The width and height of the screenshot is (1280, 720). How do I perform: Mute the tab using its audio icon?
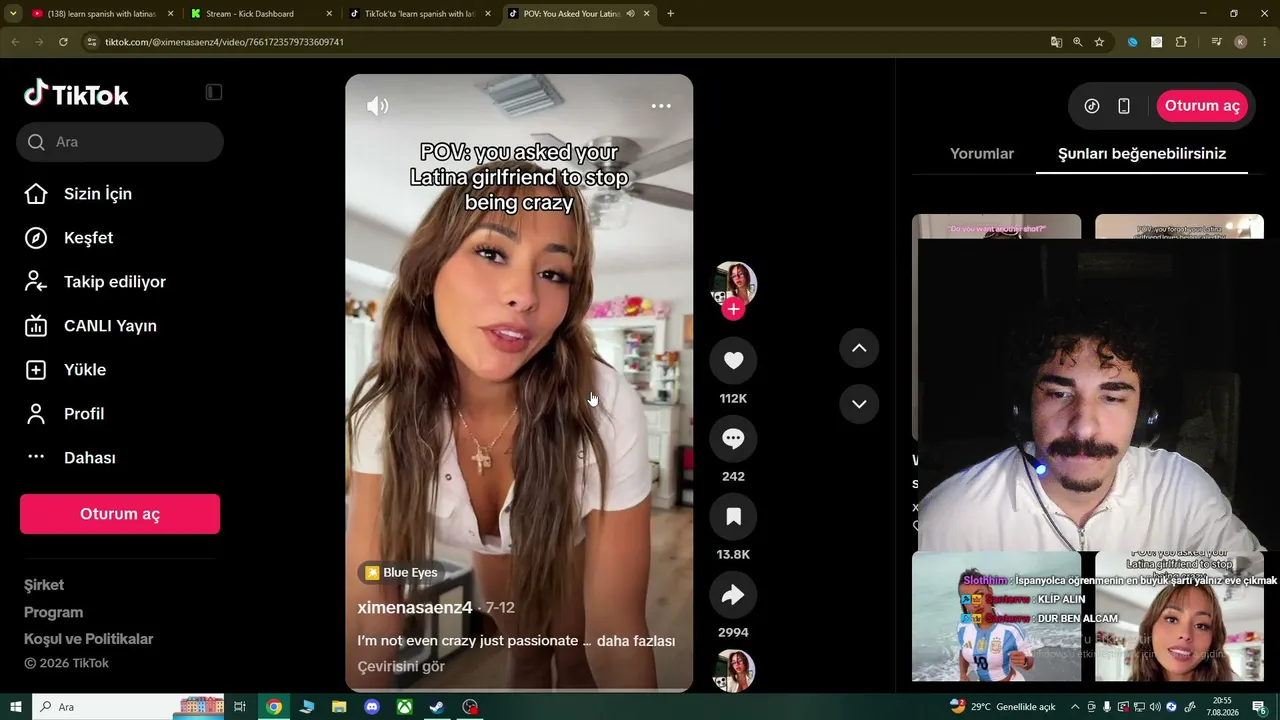click(x=631, y=14)
